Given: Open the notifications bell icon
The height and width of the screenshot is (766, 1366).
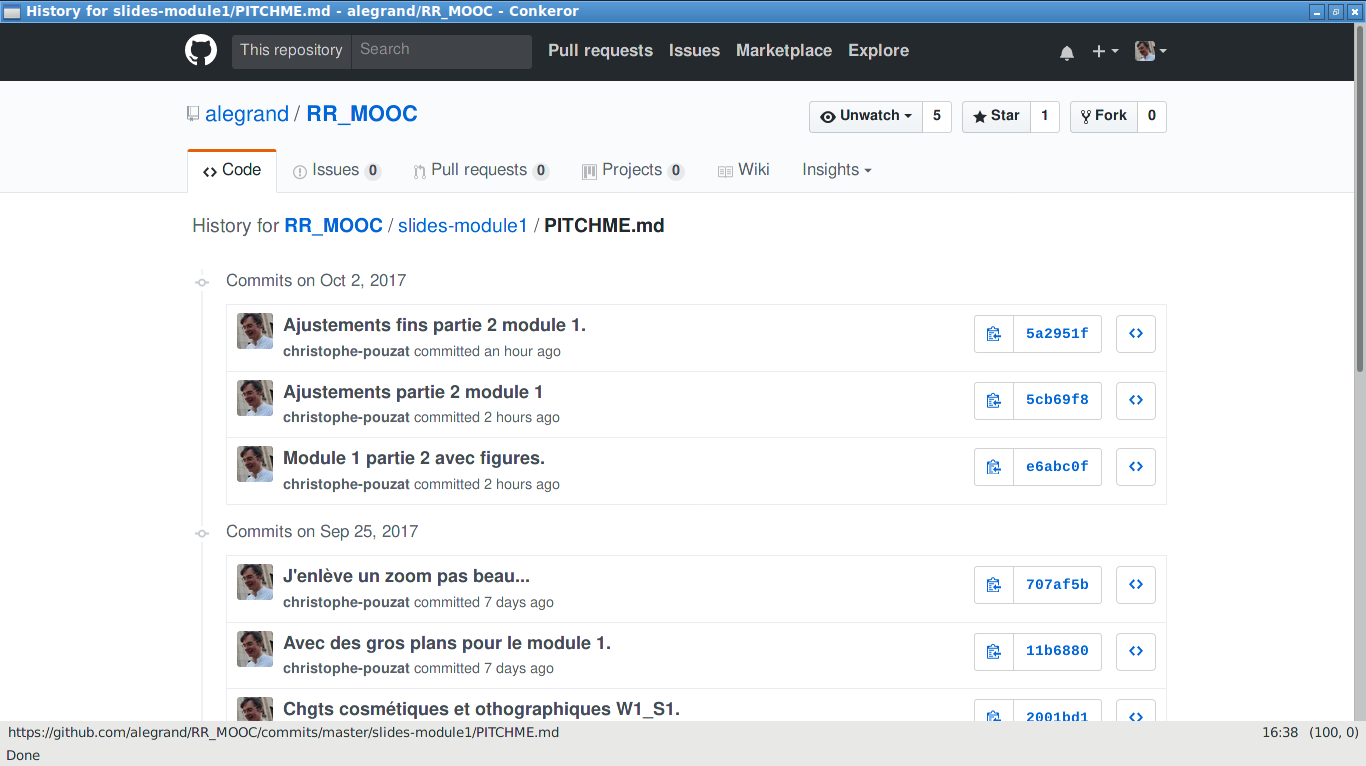Looking at the screenshot, I should tap(1067, 52).
